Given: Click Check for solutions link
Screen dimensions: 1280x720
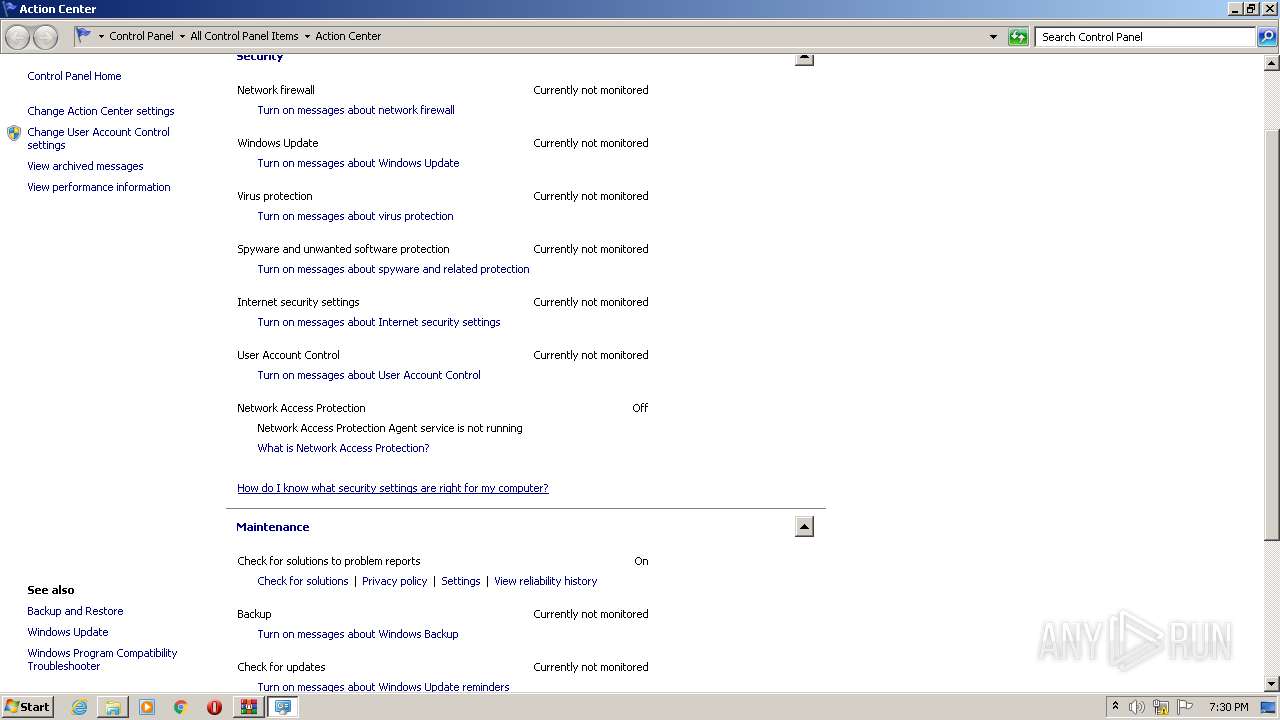Looking at the screenshot, I should click(x=303, y=581).
